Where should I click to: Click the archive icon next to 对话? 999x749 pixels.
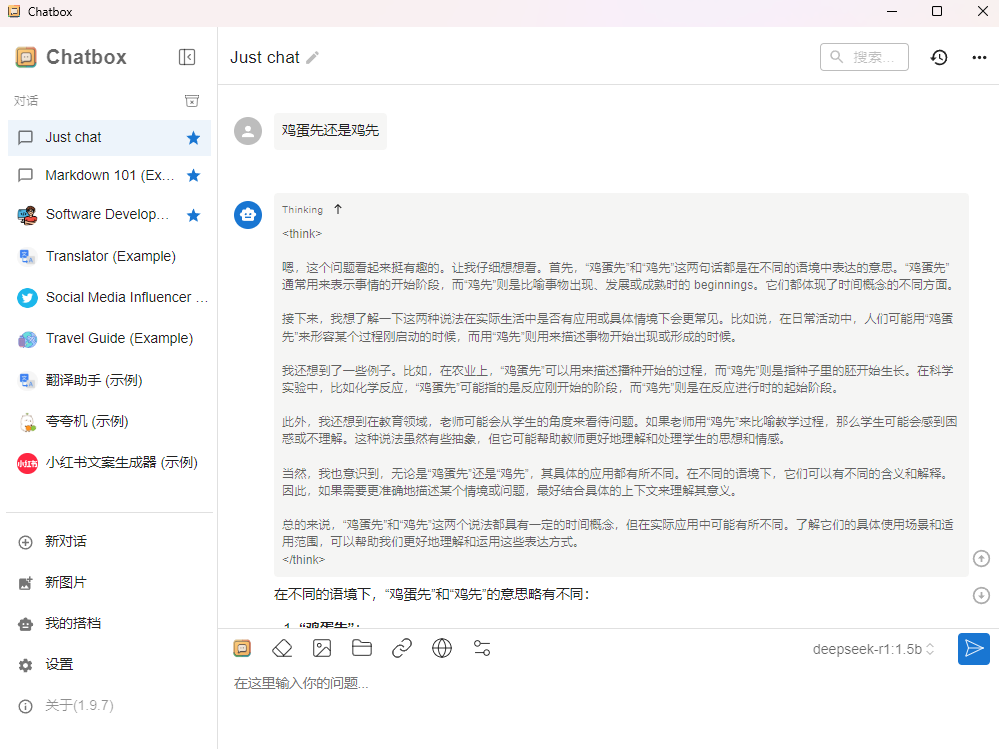click(x=192, y=101)
